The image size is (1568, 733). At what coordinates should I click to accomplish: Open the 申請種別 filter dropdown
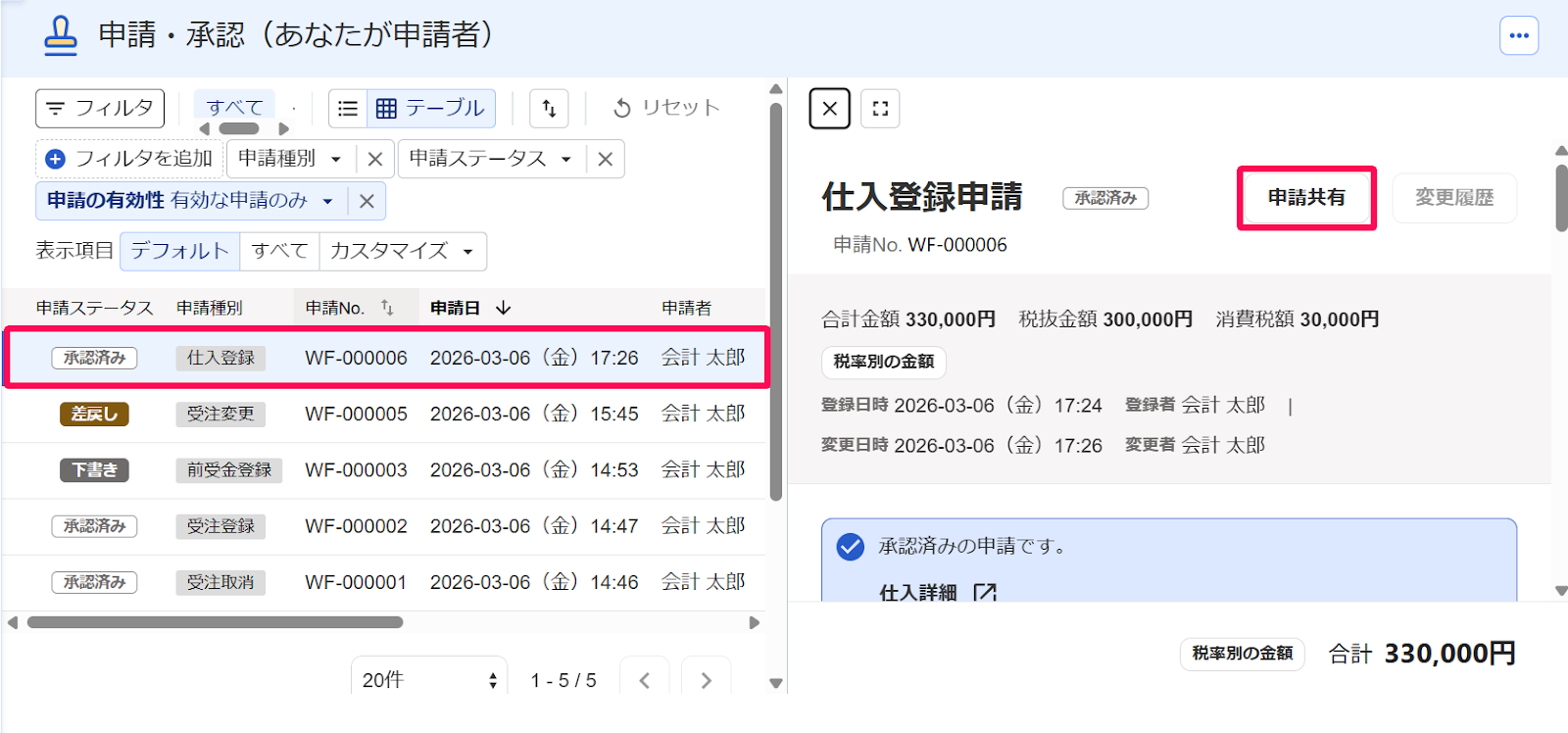click(290, 159)
